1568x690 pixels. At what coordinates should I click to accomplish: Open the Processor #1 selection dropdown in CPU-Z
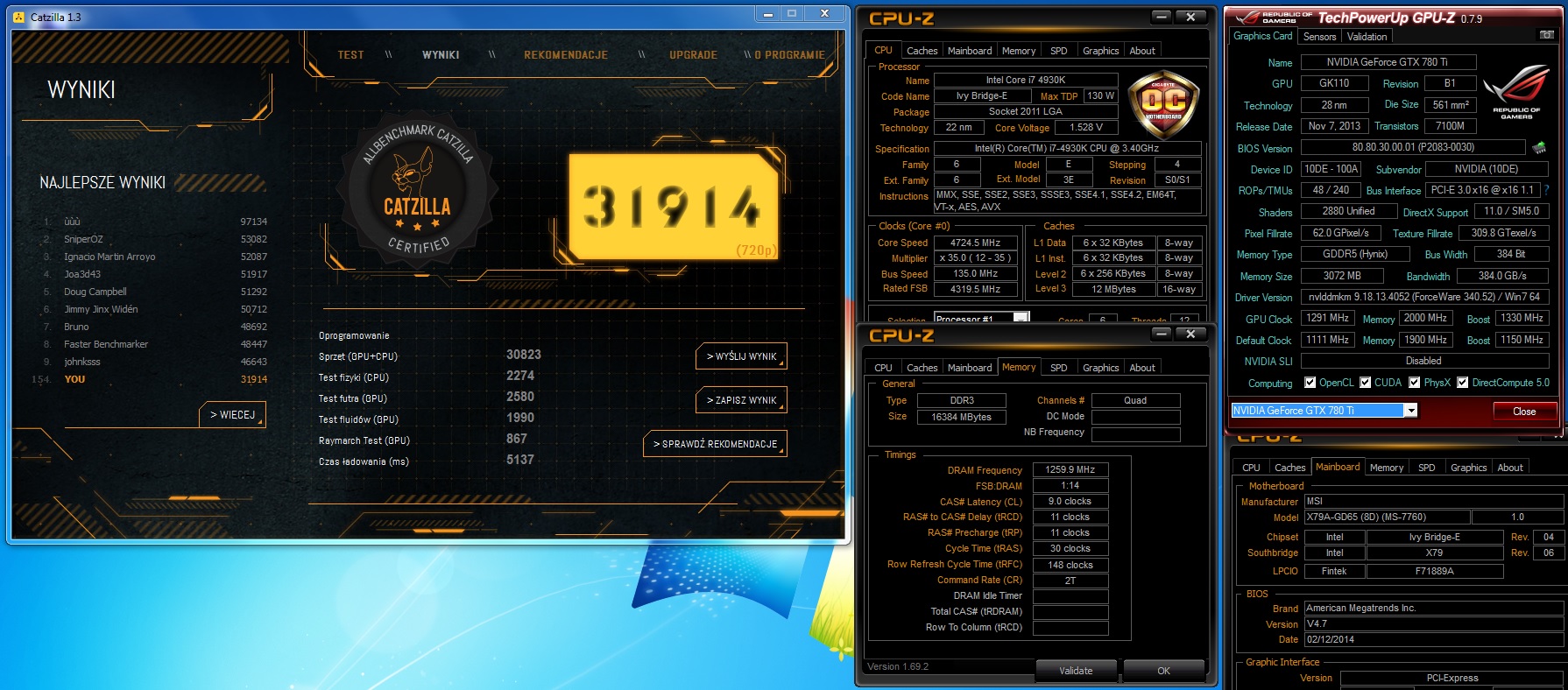click(x=1021, y=319)
